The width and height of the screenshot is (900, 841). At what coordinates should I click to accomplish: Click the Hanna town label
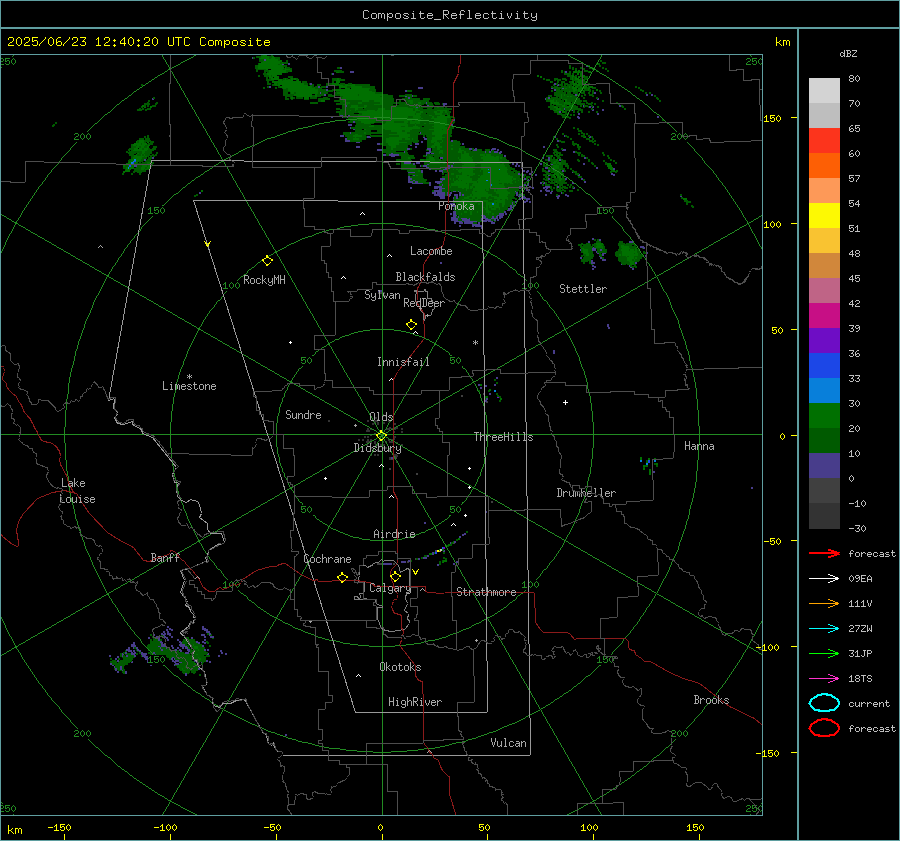click(x=699, y=446)
